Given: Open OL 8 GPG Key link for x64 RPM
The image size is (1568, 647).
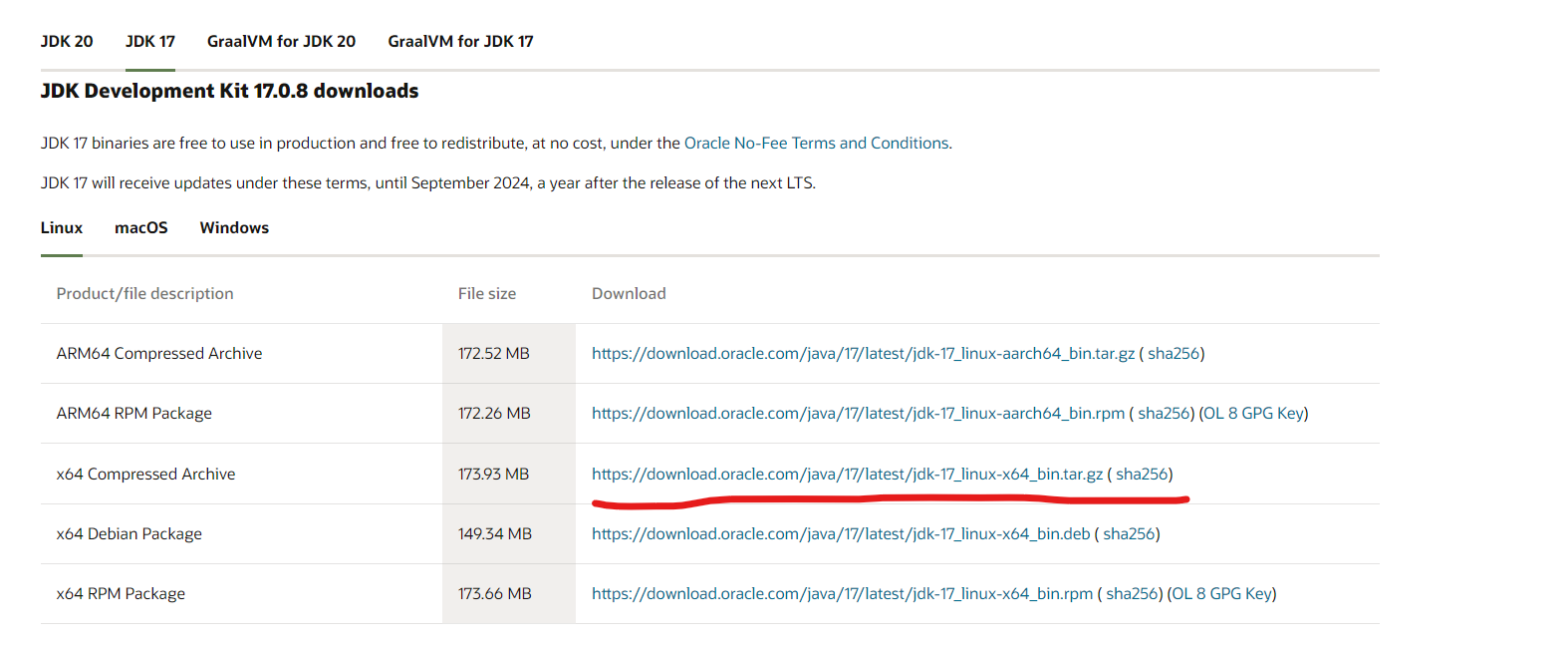Looking at the screenshot, I should point(1221,593).
